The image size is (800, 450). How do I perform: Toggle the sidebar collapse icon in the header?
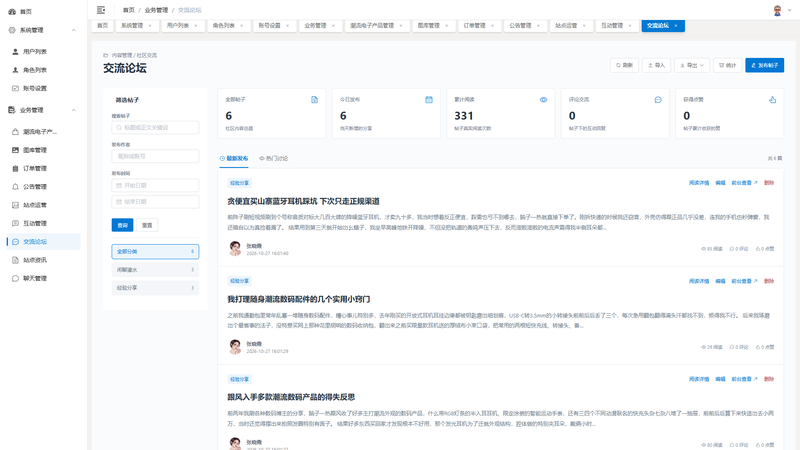pos(101,10)
